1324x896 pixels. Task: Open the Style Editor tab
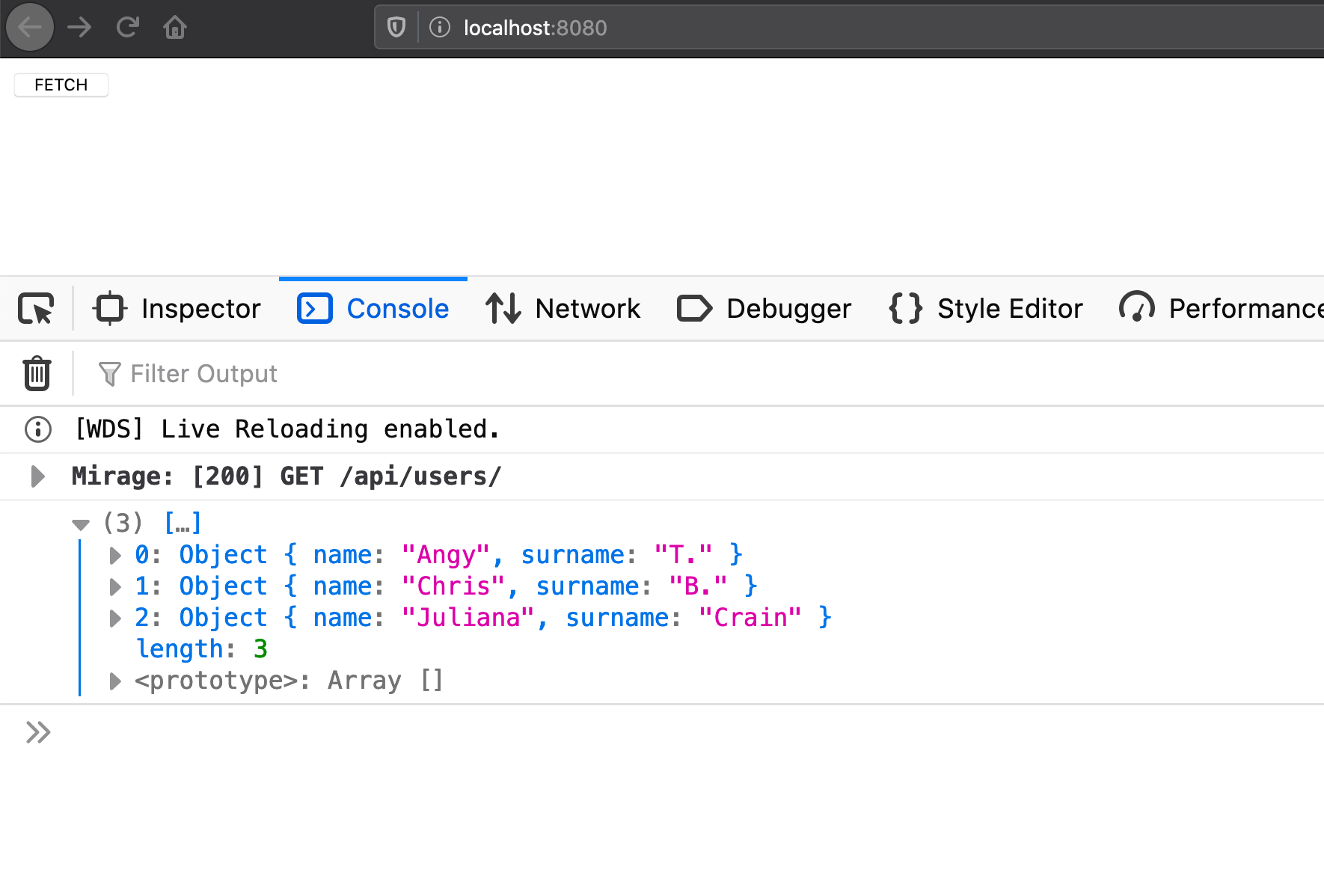[986, 308]
